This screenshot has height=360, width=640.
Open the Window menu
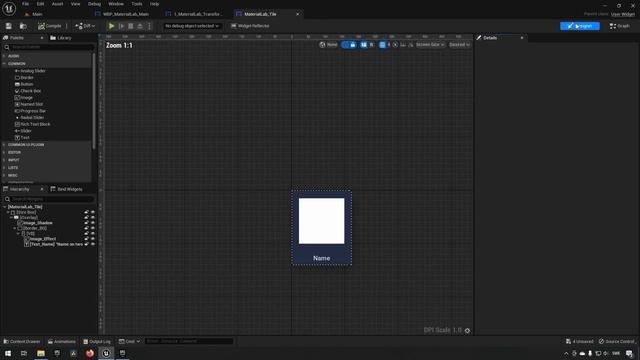click(116, 4)
